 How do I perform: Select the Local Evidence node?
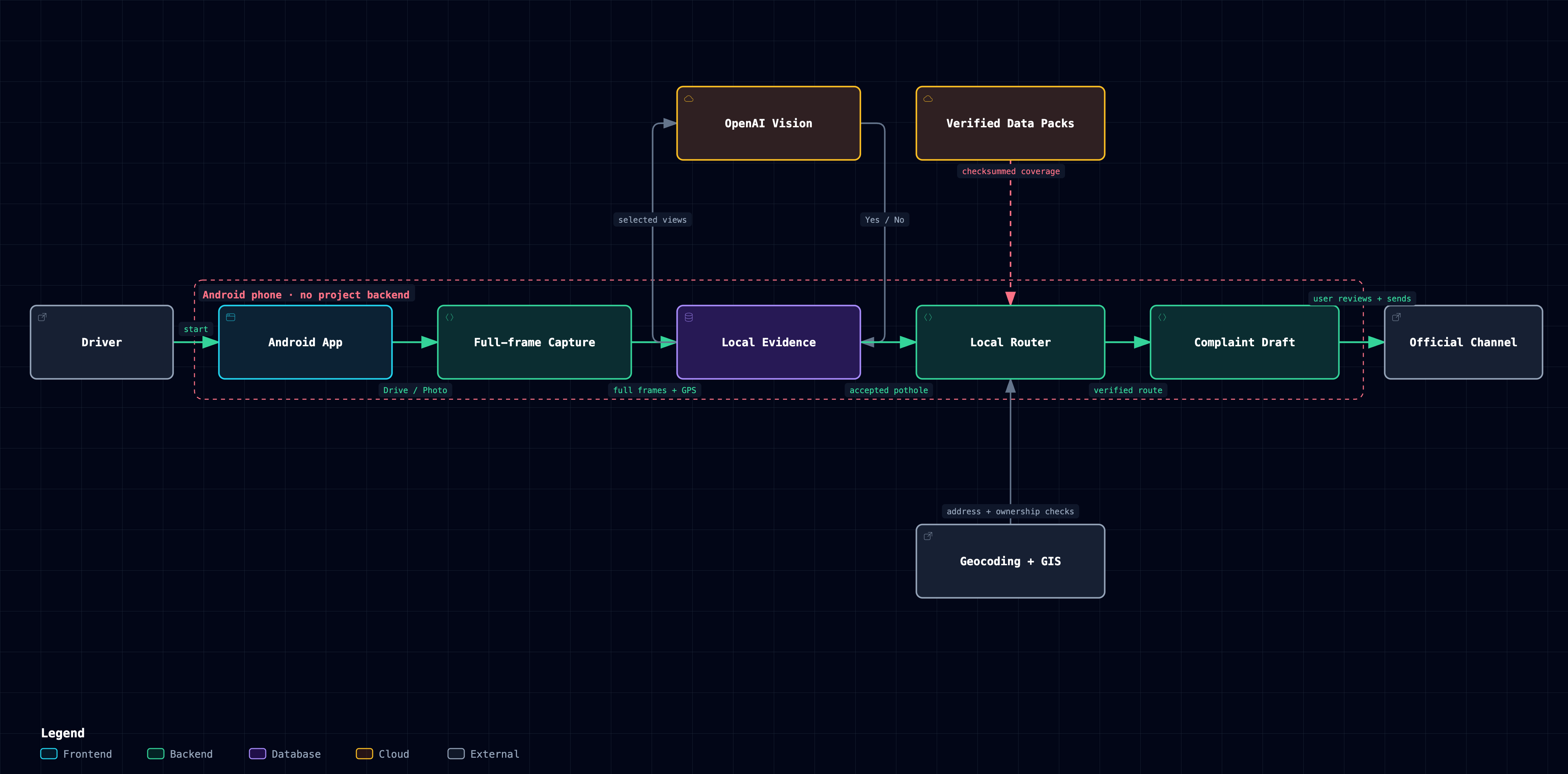[769, 342]
